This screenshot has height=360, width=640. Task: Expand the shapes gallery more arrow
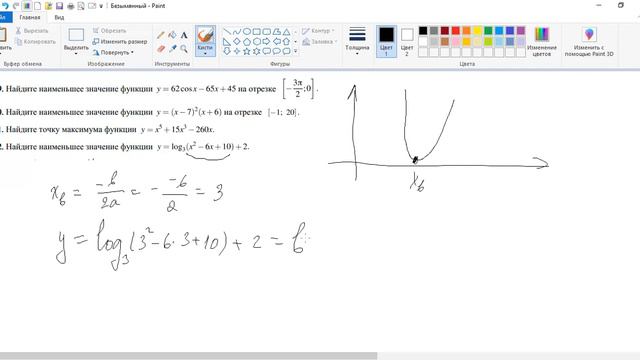(296, 51)
